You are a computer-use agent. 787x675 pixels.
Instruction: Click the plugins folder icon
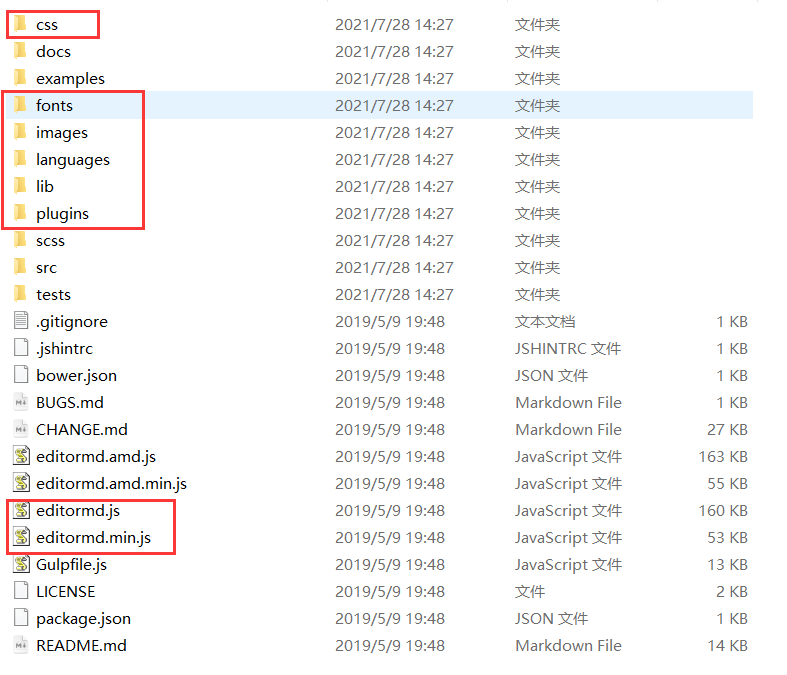[x=20, y=213]
